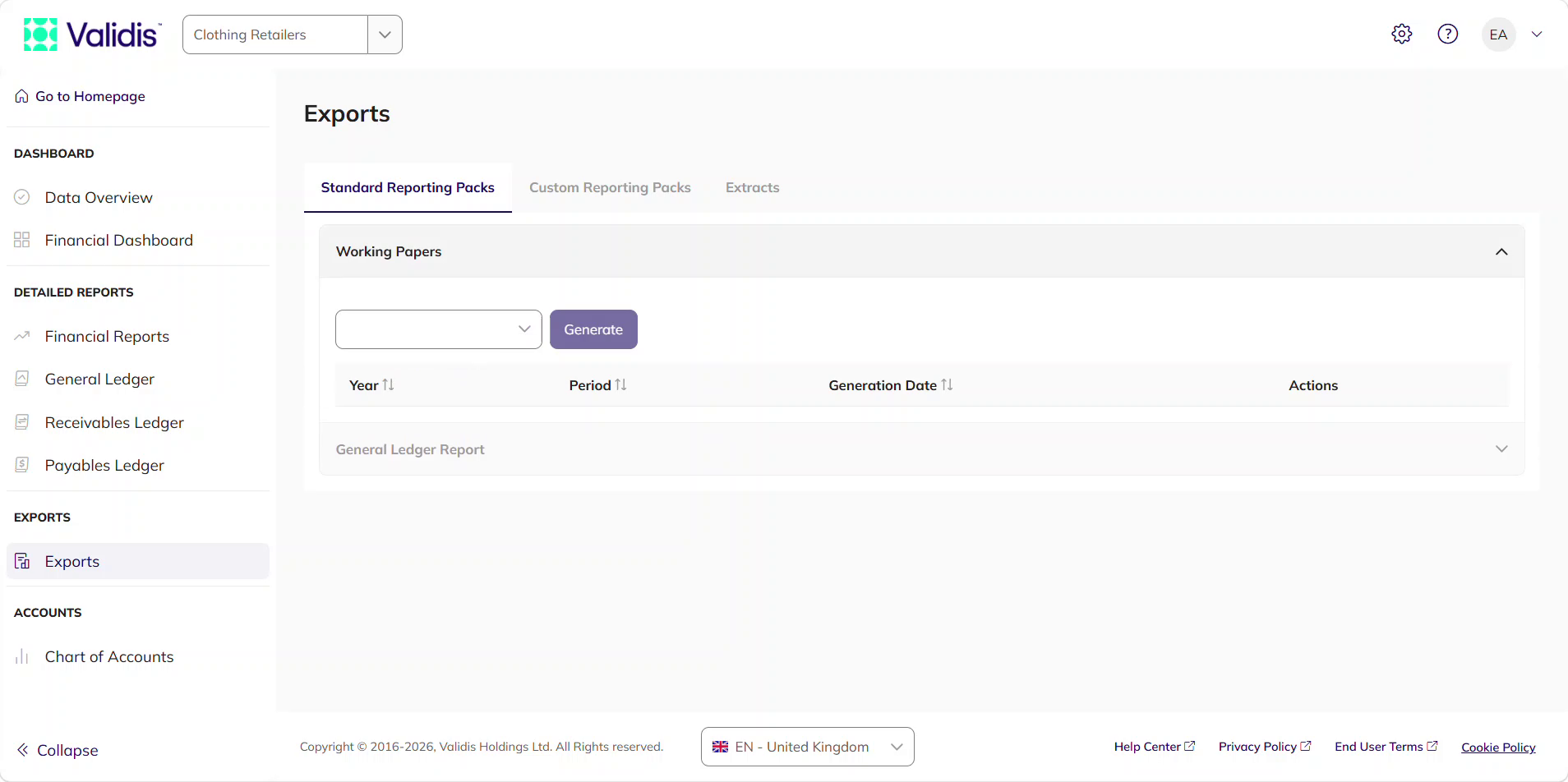Viewport: 1568px width, 782px height.
Task: Click the Financial Dashboard grid icon
Action: pos(22,240)
